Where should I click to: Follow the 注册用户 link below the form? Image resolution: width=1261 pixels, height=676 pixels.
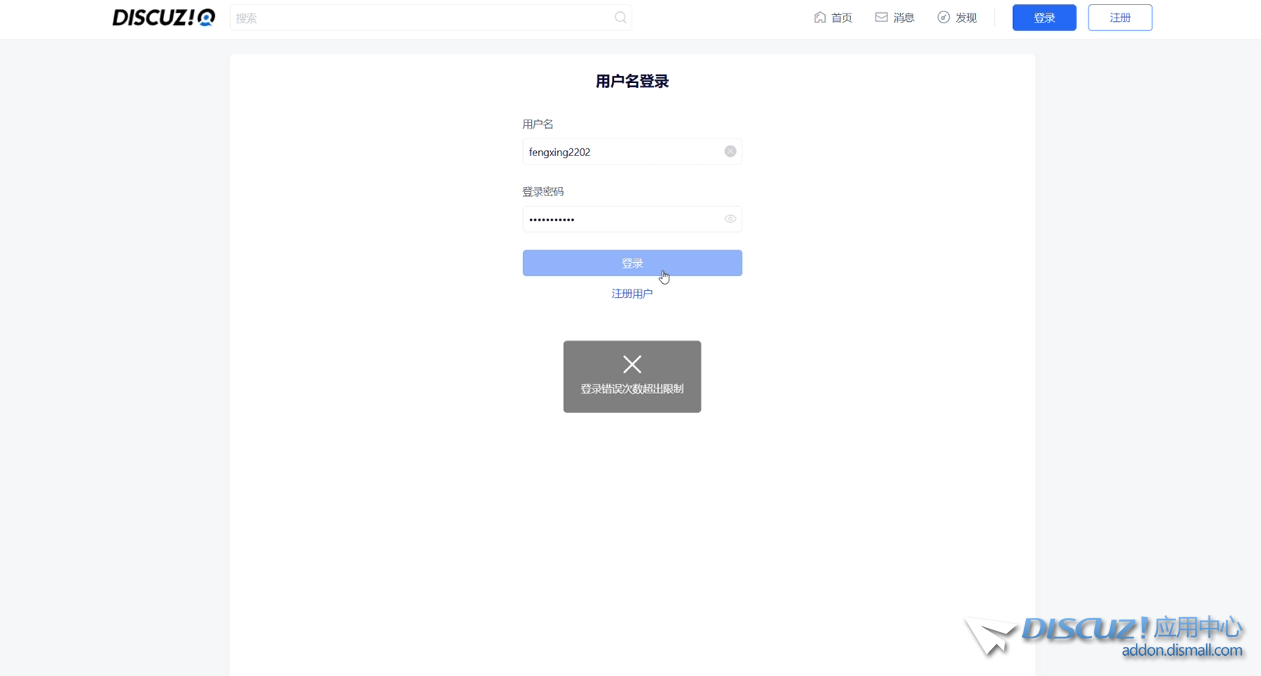632,294
